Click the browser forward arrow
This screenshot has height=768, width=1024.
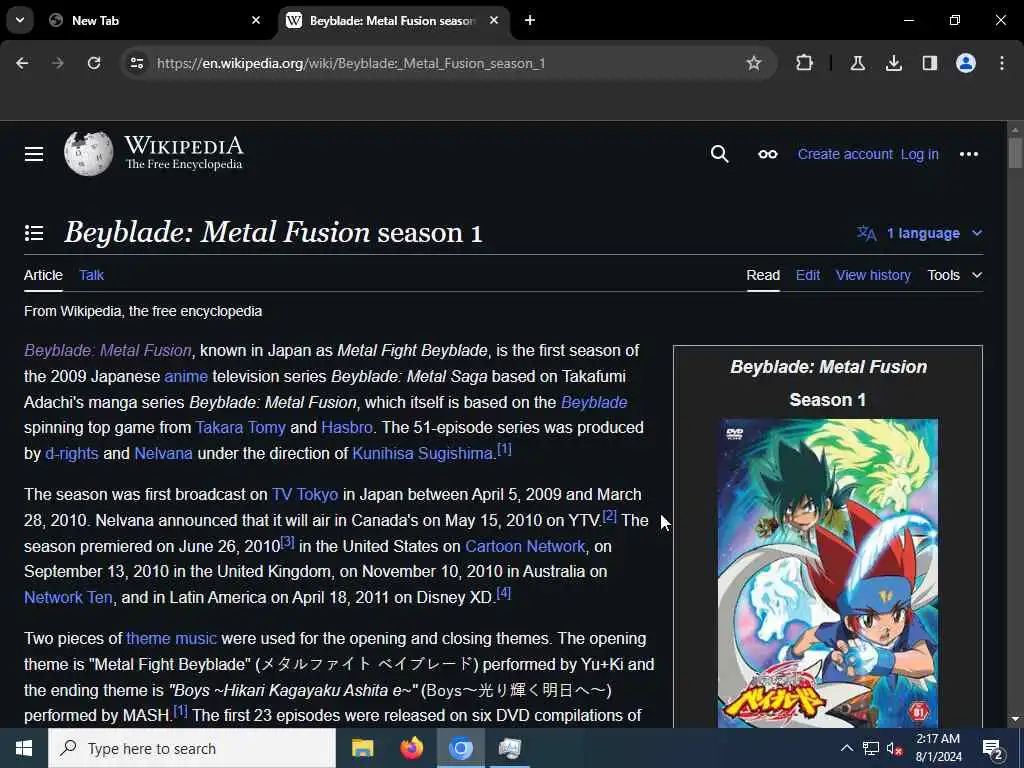click(58, 63)
